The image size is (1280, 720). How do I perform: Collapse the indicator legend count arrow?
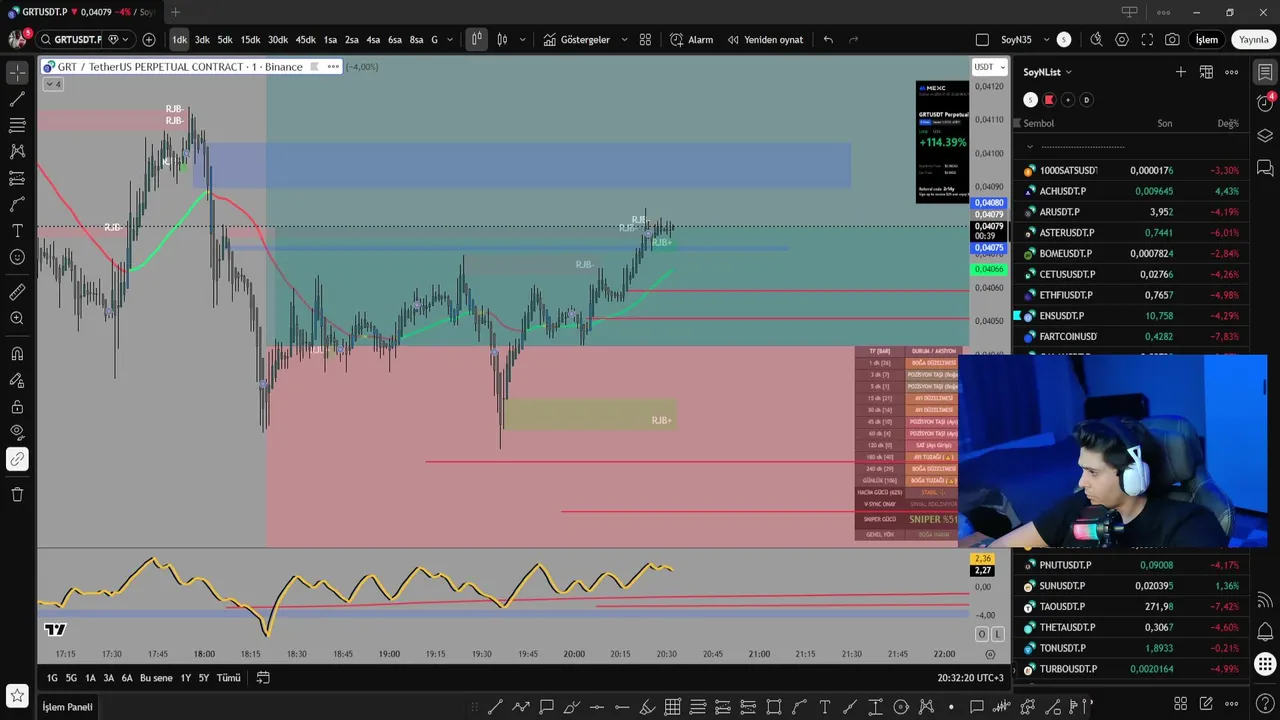tap(53, 84)
